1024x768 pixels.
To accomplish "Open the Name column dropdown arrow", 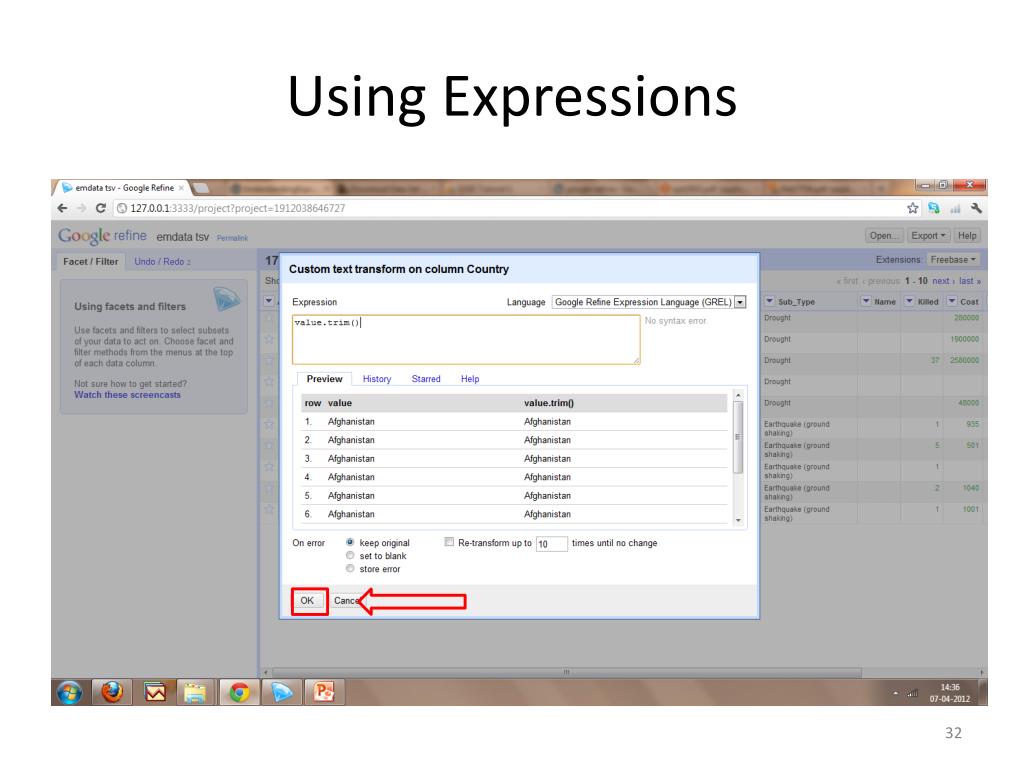I will (x=866, y=301).
